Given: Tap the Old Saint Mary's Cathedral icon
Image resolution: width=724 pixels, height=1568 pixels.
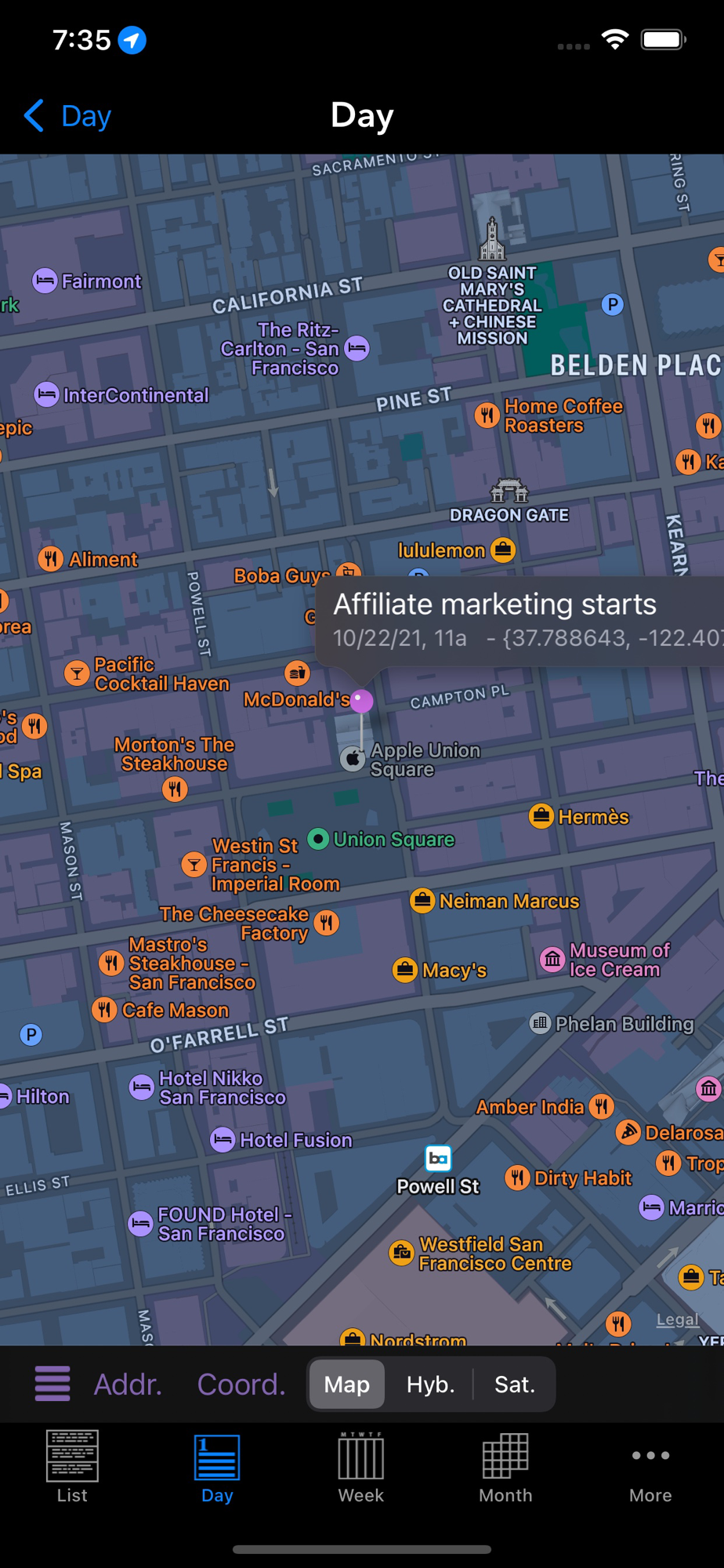Looking at the screenshot, I should coord(492,239).
